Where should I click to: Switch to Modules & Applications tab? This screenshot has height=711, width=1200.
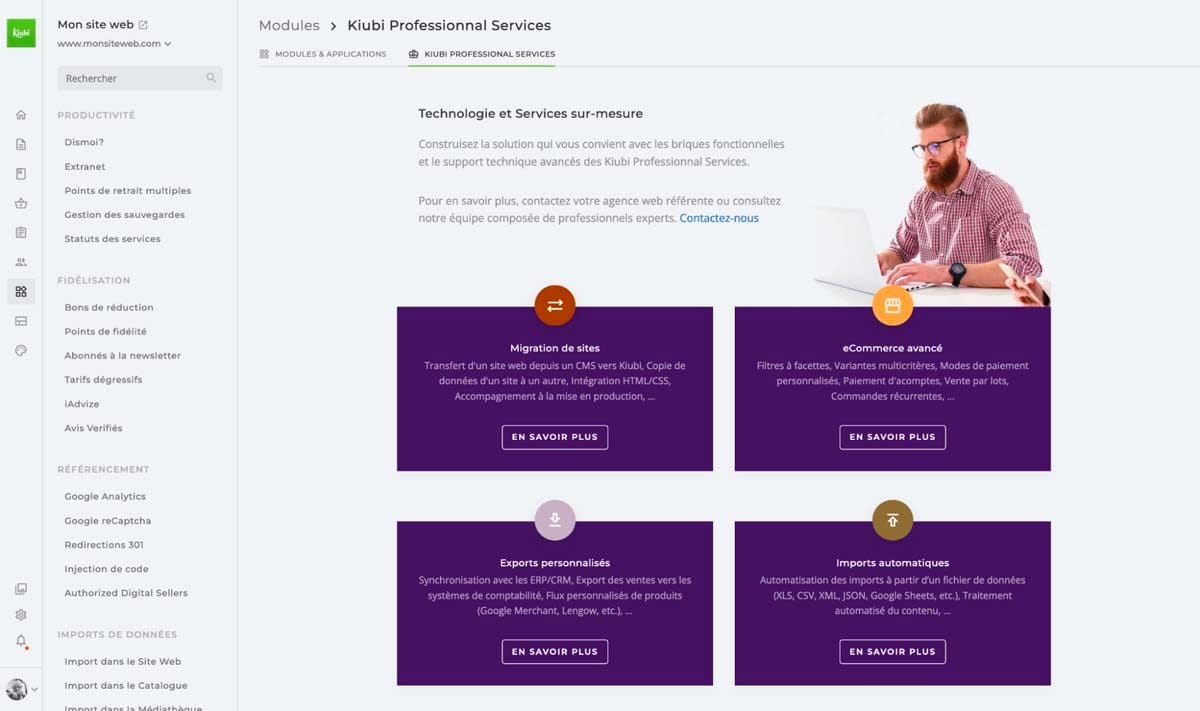coord(322,54)
